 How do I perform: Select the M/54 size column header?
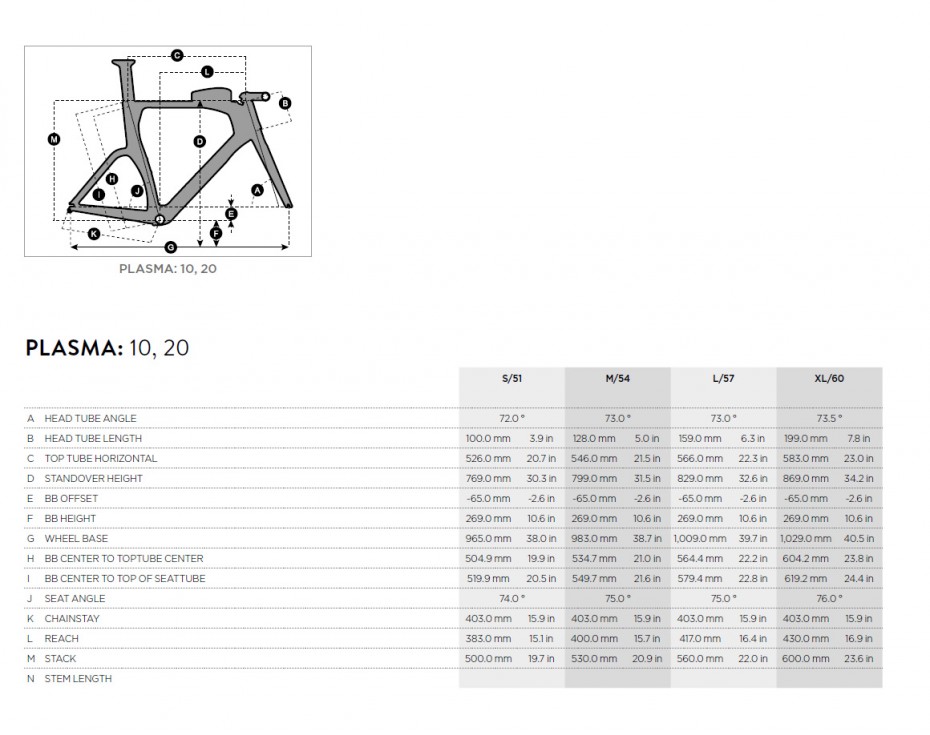point(617,378)
